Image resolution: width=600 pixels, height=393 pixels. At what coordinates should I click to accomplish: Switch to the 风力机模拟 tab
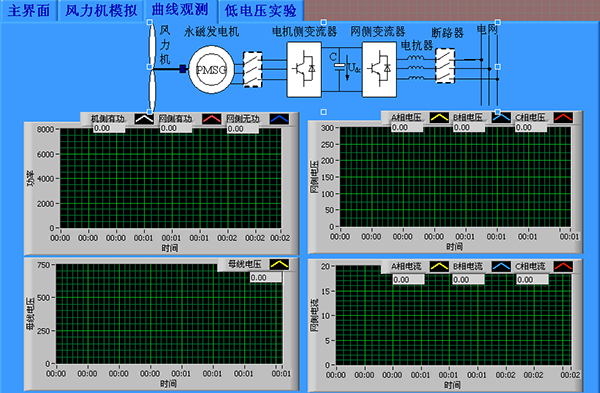pyautogui.click(x=101, y=10)
